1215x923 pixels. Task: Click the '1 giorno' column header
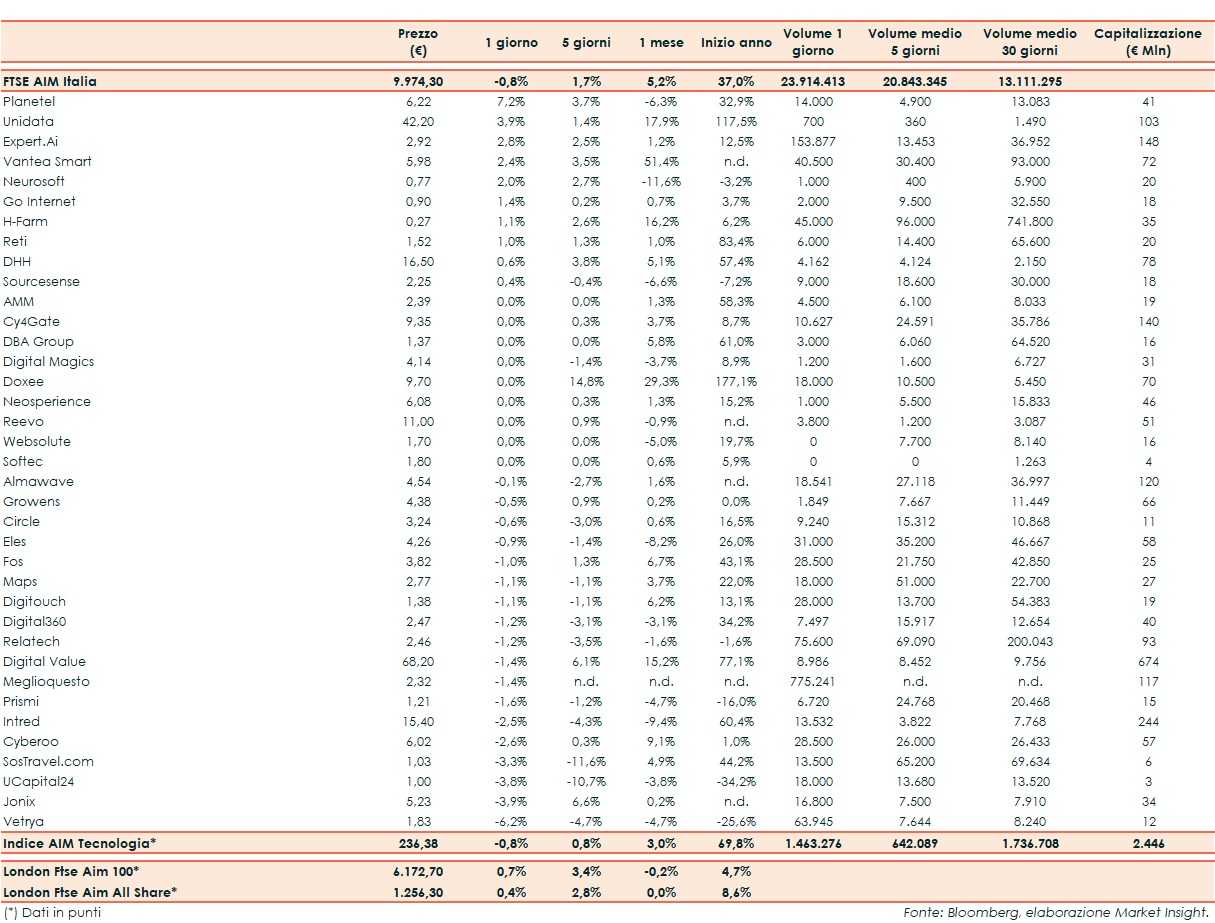(x=511, y=43)
